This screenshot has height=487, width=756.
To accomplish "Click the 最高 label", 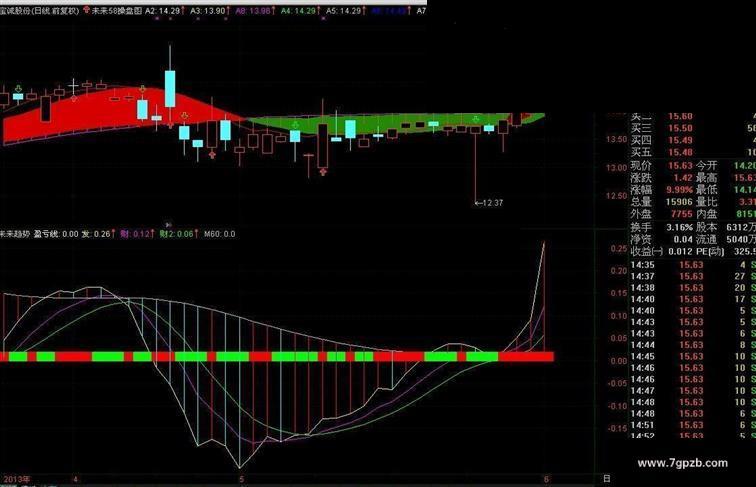I will pos(706,178).
